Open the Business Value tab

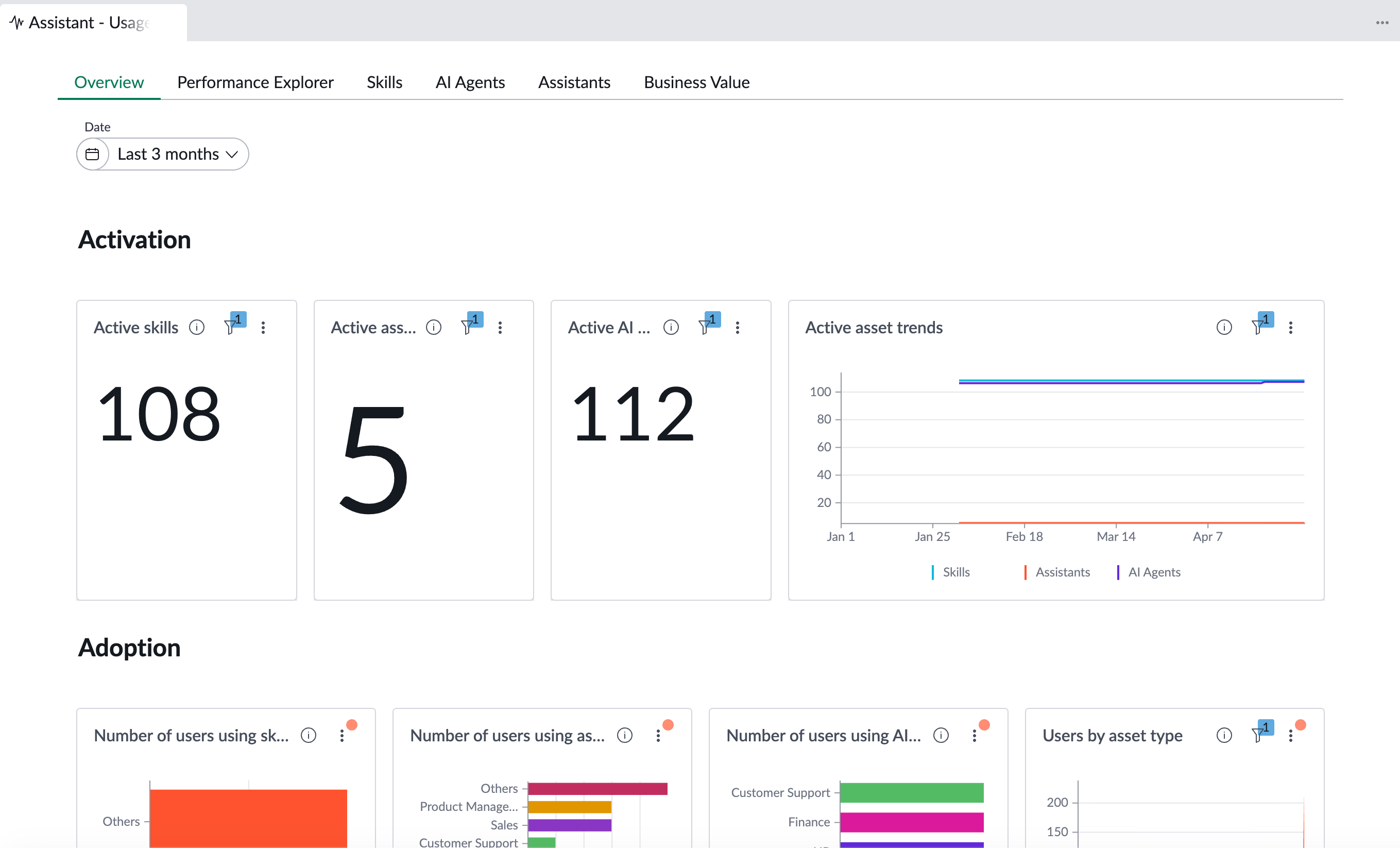coord(696,82)
